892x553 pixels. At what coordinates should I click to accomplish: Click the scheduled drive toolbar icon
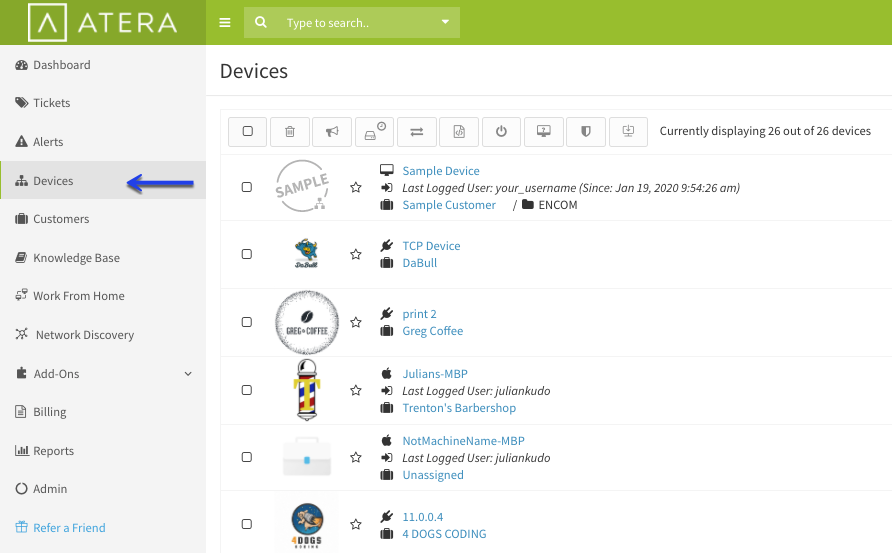tap(374, 131)
